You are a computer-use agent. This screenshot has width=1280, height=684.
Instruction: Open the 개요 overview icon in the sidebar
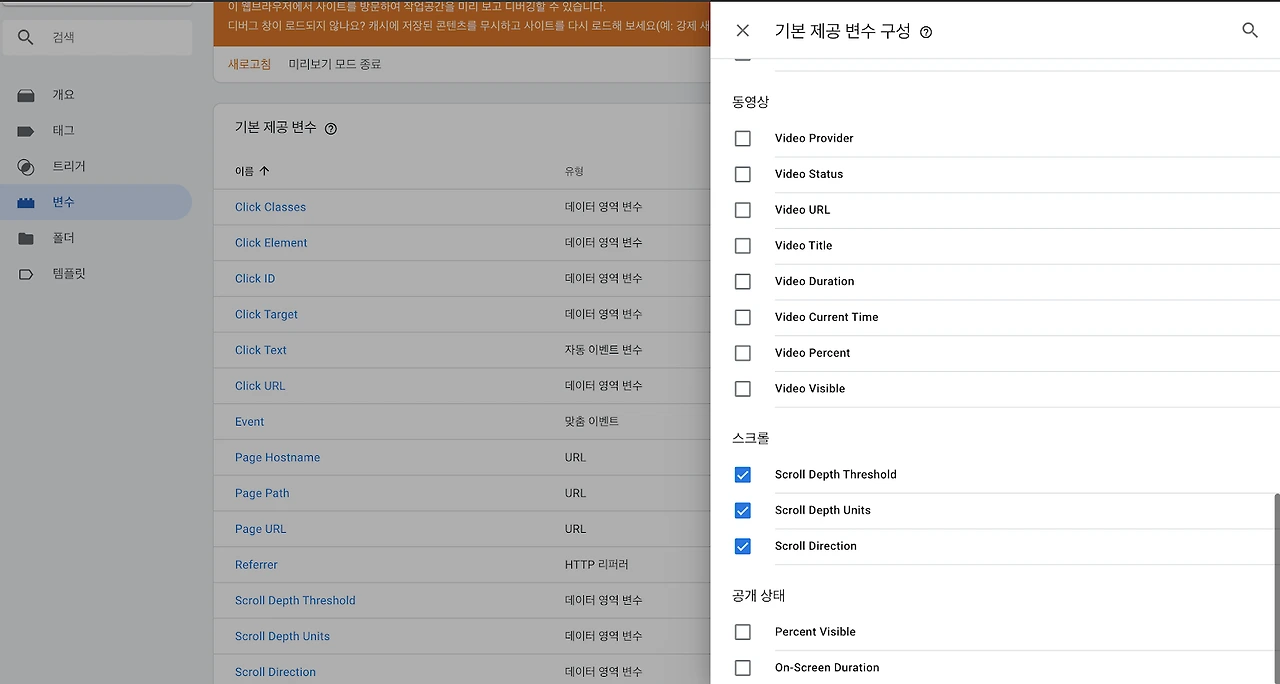click(26, 95)
